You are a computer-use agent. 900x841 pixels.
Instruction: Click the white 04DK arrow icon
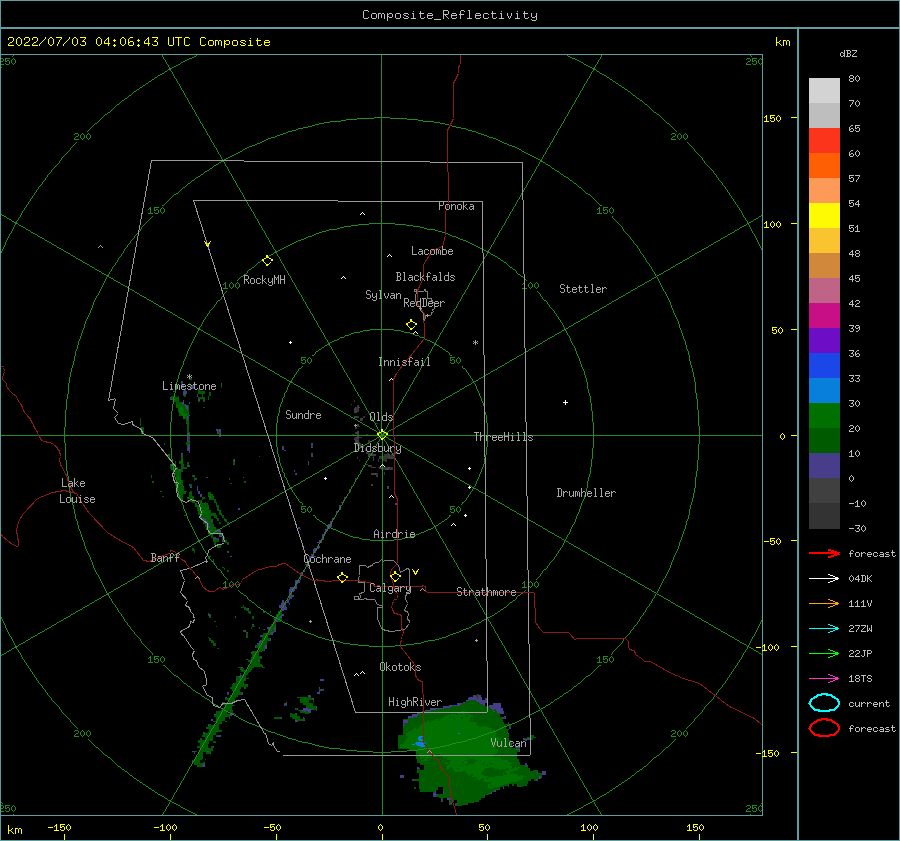tap(824, 579)
